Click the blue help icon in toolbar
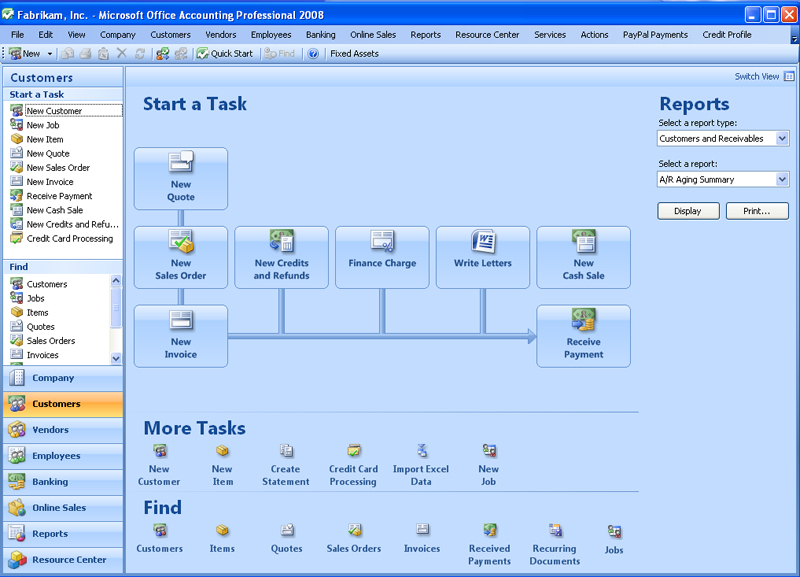800x577 pixels. click(x=313, y=54)
